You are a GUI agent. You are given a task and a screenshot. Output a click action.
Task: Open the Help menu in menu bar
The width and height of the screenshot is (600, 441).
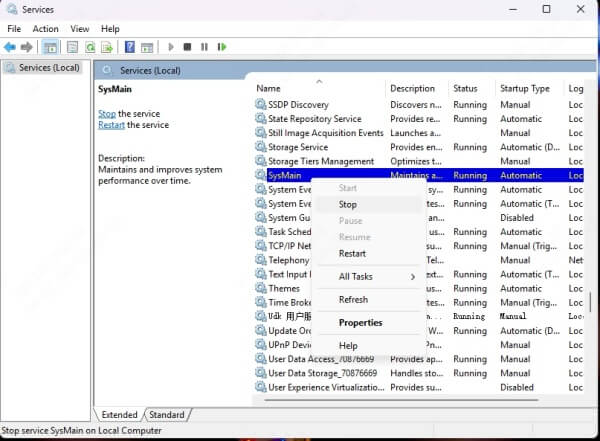click(110, 29)
